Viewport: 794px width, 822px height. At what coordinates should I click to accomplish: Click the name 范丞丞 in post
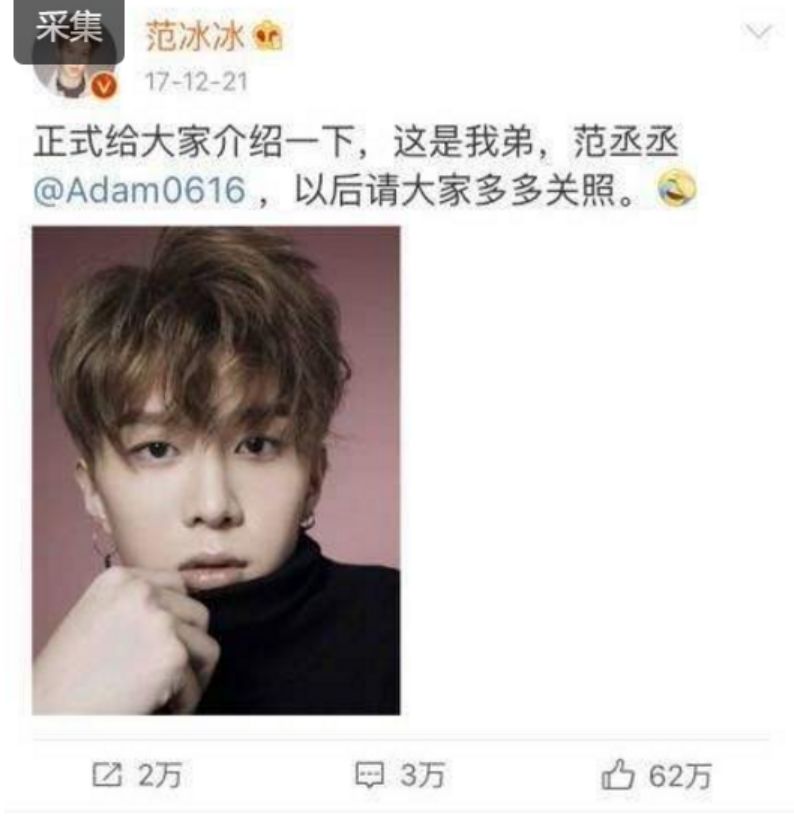pyautogui.click(x=626, y=142)
